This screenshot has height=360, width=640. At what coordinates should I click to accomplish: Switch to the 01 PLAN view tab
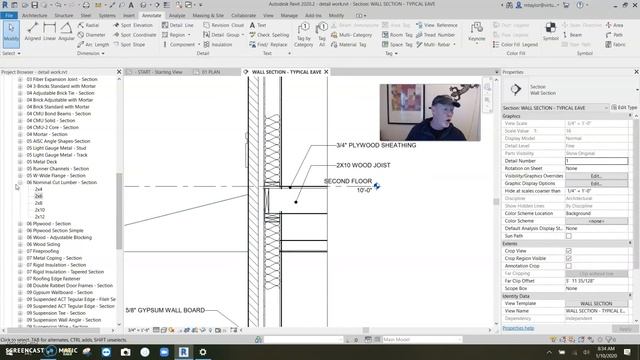[211, 72]
